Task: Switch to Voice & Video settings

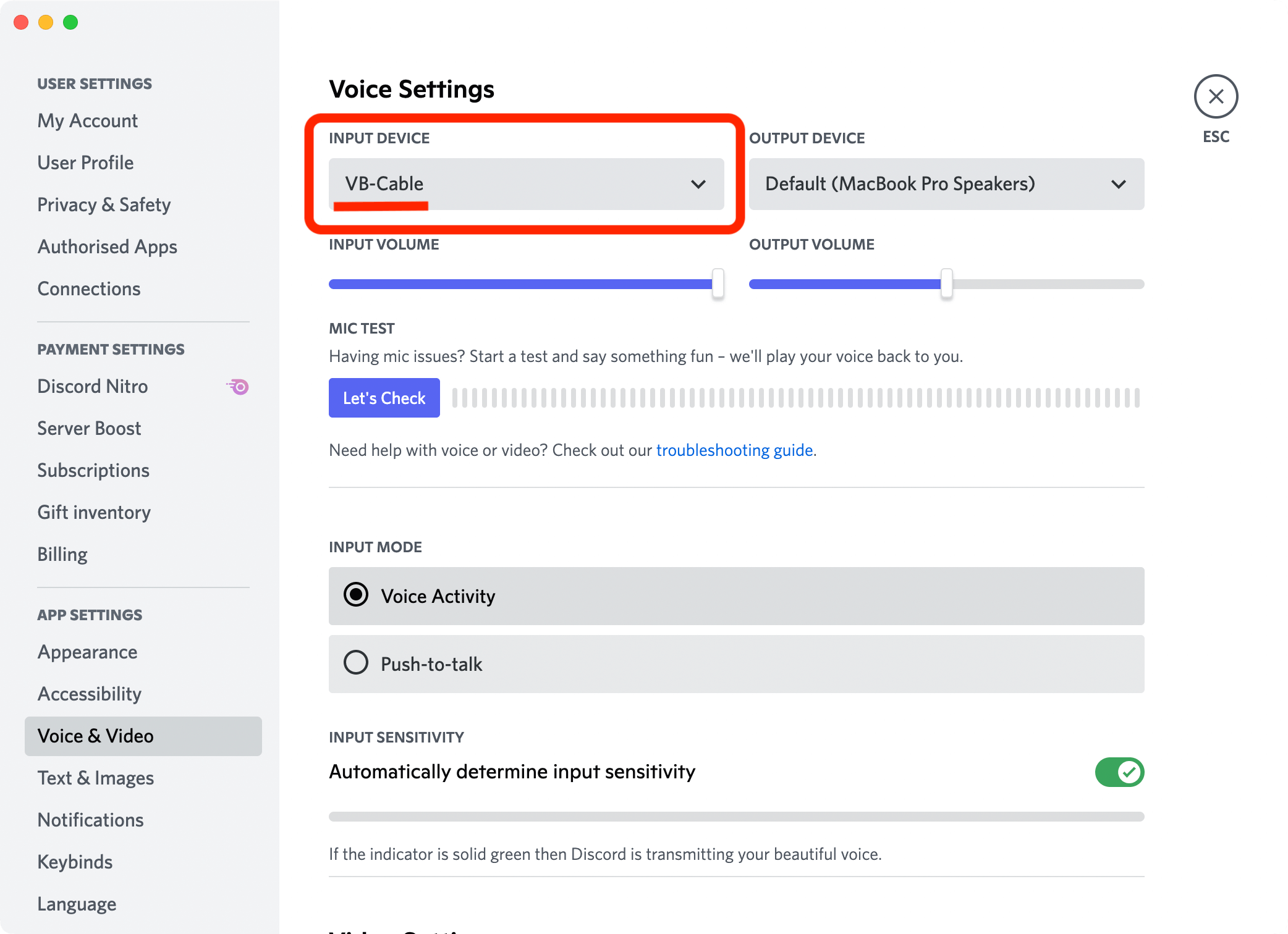Action: [x=96, y=736]
